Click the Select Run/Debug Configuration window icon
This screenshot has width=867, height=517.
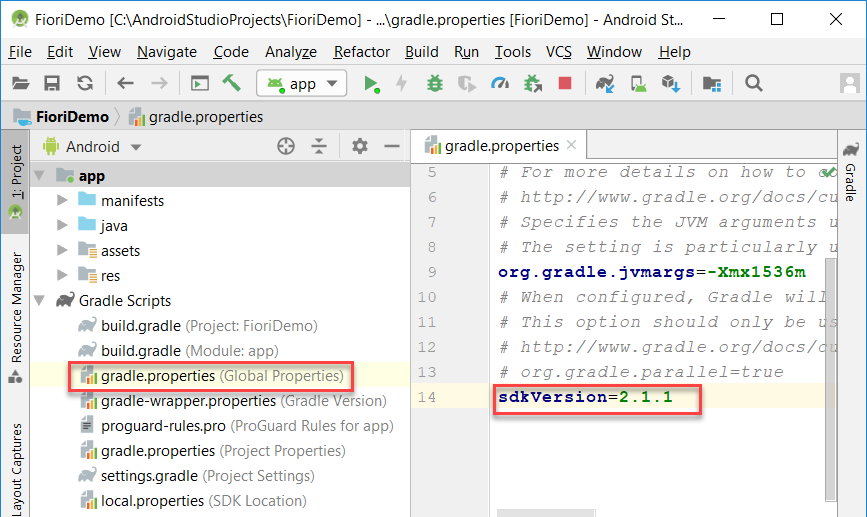[x=200, y=83]
